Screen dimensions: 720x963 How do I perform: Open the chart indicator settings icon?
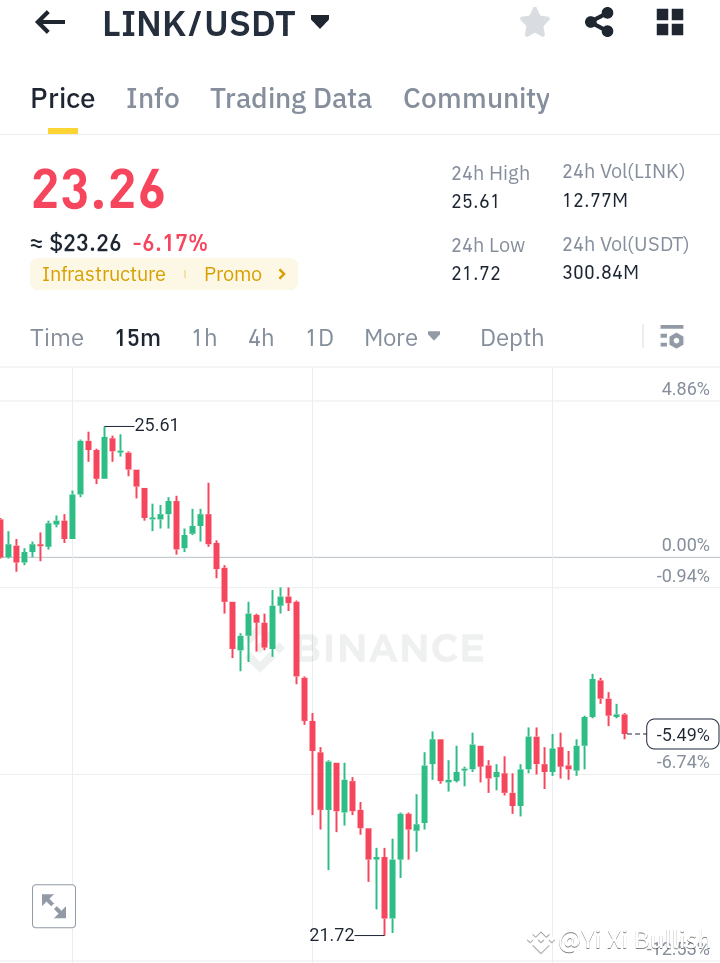[x=671, y=337]
